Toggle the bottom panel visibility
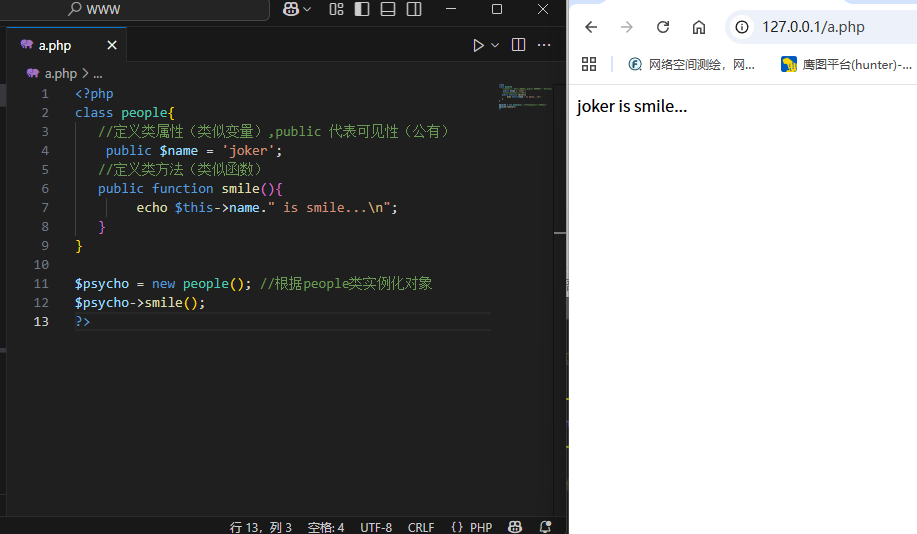Image resolution: width=917 pixels, height=534 pixels. [x=388, y=9]
